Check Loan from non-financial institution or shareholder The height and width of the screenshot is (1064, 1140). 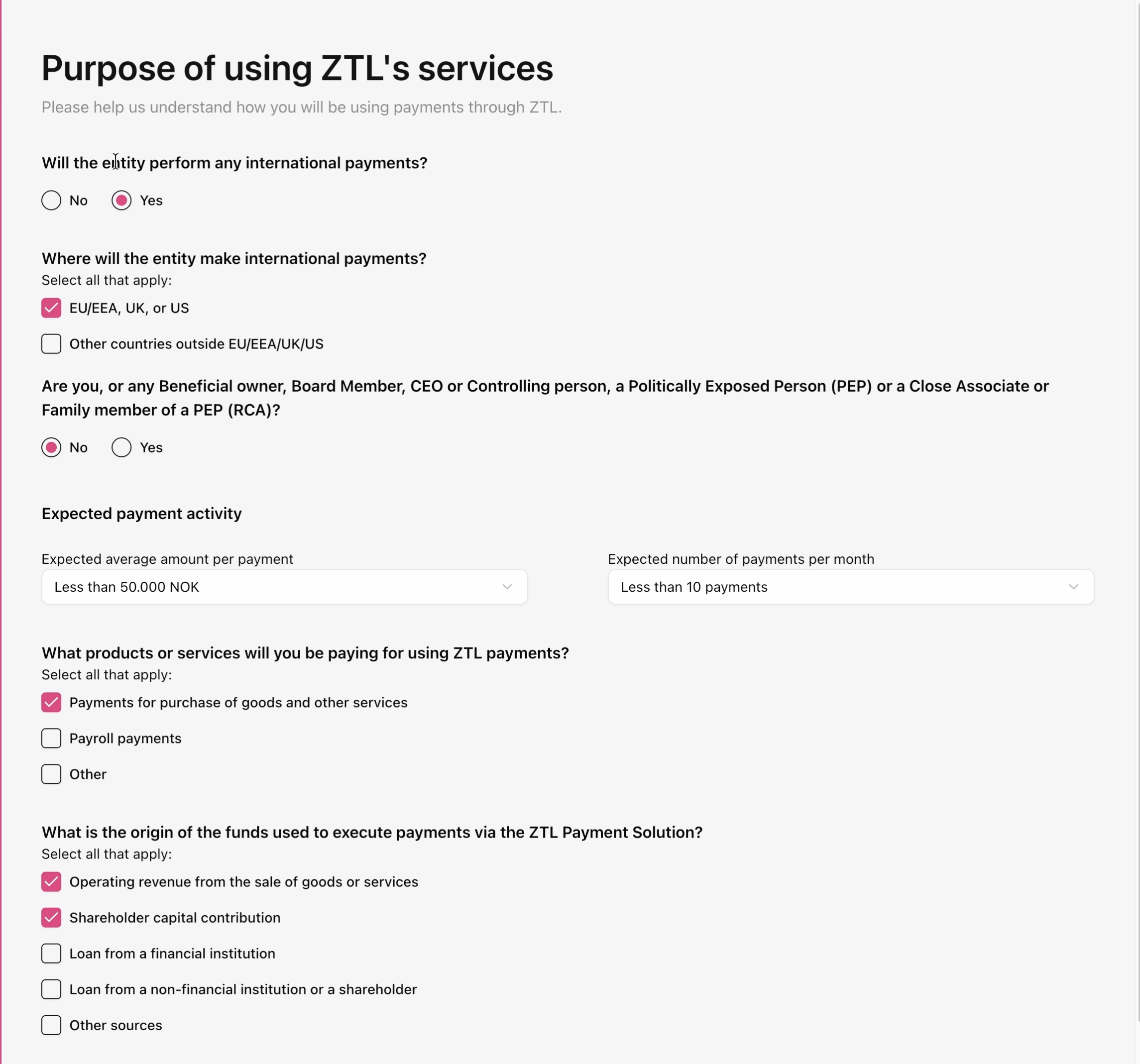[x=51, y=989]
